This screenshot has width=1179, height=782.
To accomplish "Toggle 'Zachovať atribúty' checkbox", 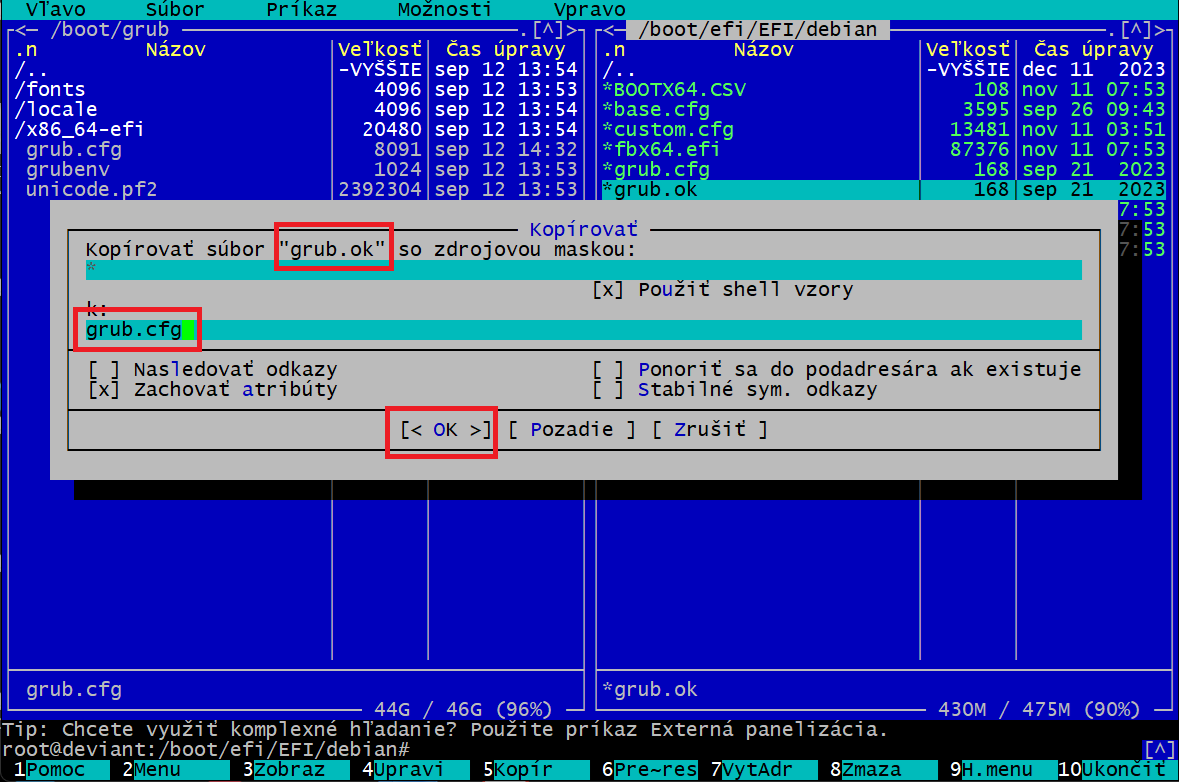I will (x=103, y=390).
